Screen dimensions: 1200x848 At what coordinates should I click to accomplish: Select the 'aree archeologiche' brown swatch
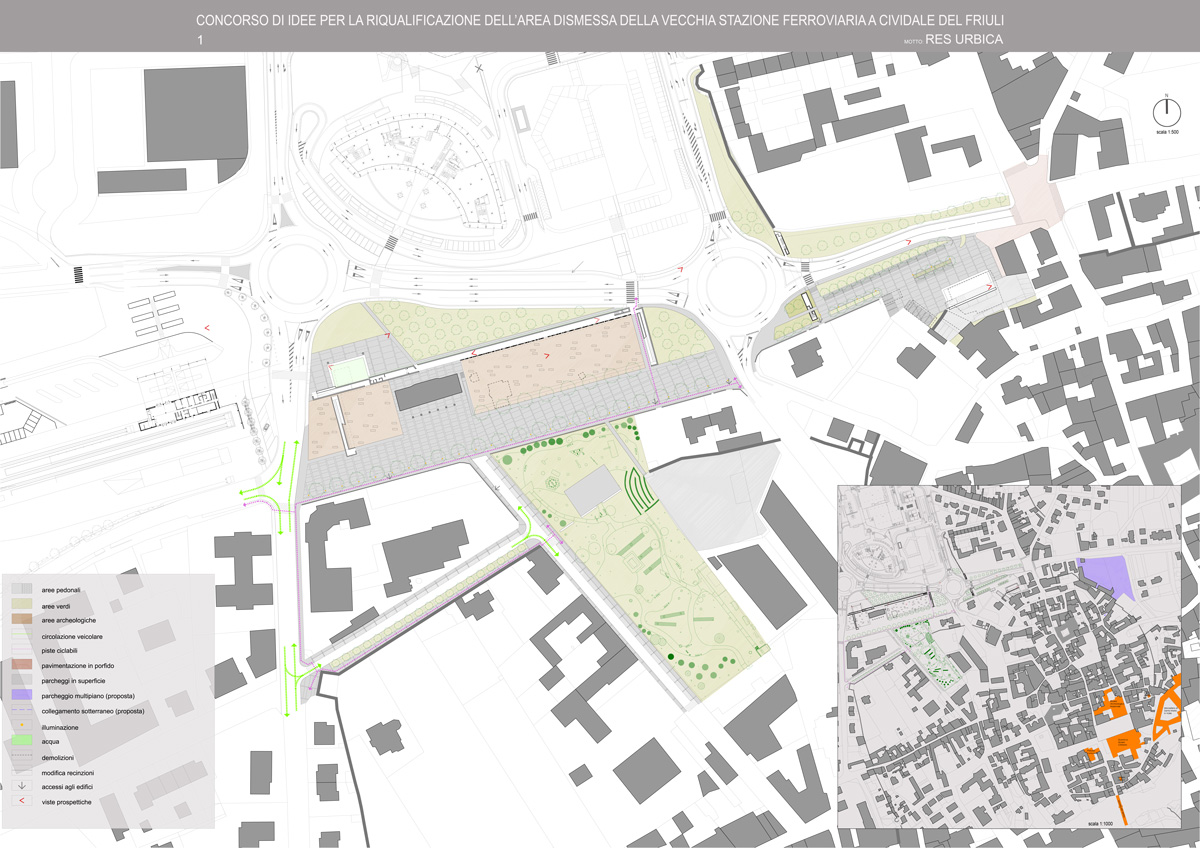22,620
